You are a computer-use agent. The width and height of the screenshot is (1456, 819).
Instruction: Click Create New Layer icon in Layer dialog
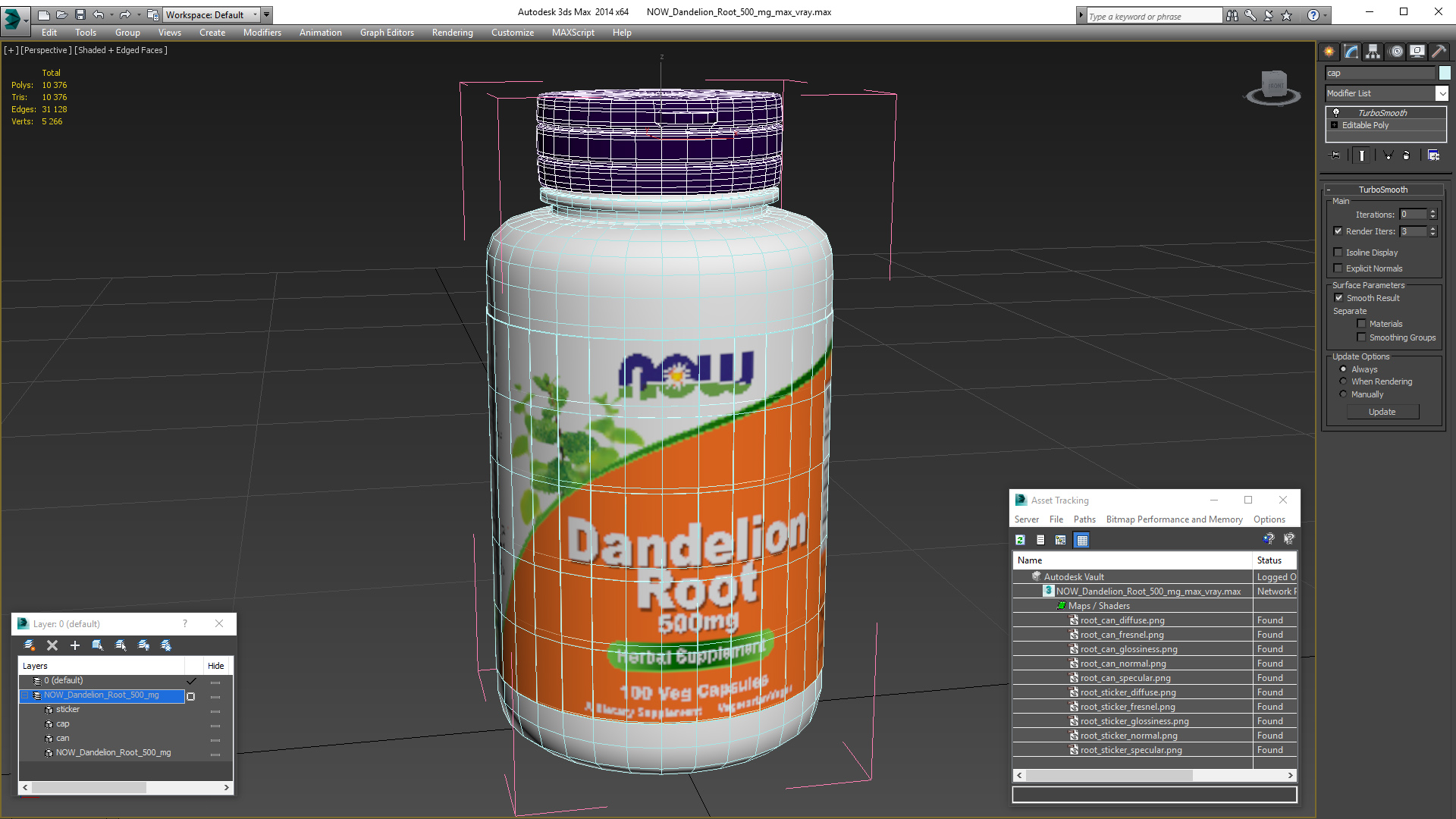click(30, 645)
